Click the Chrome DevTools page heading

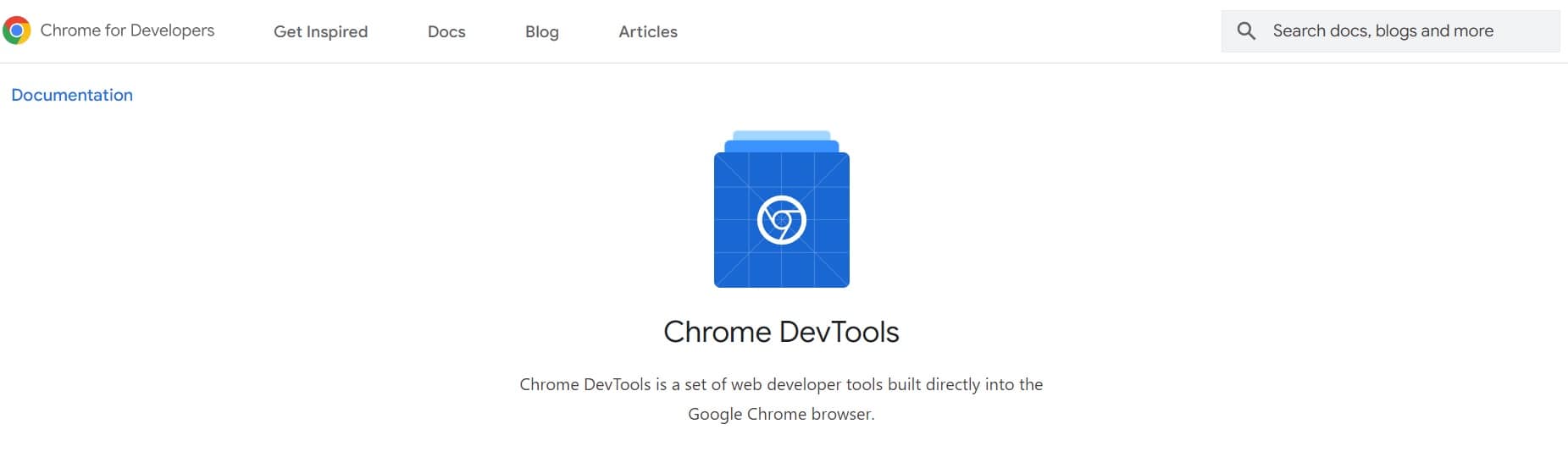[781, 332]
